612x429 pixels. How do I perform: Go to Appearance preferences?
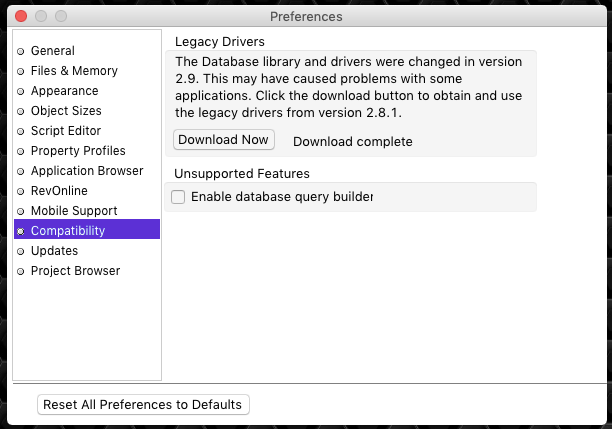64,91
